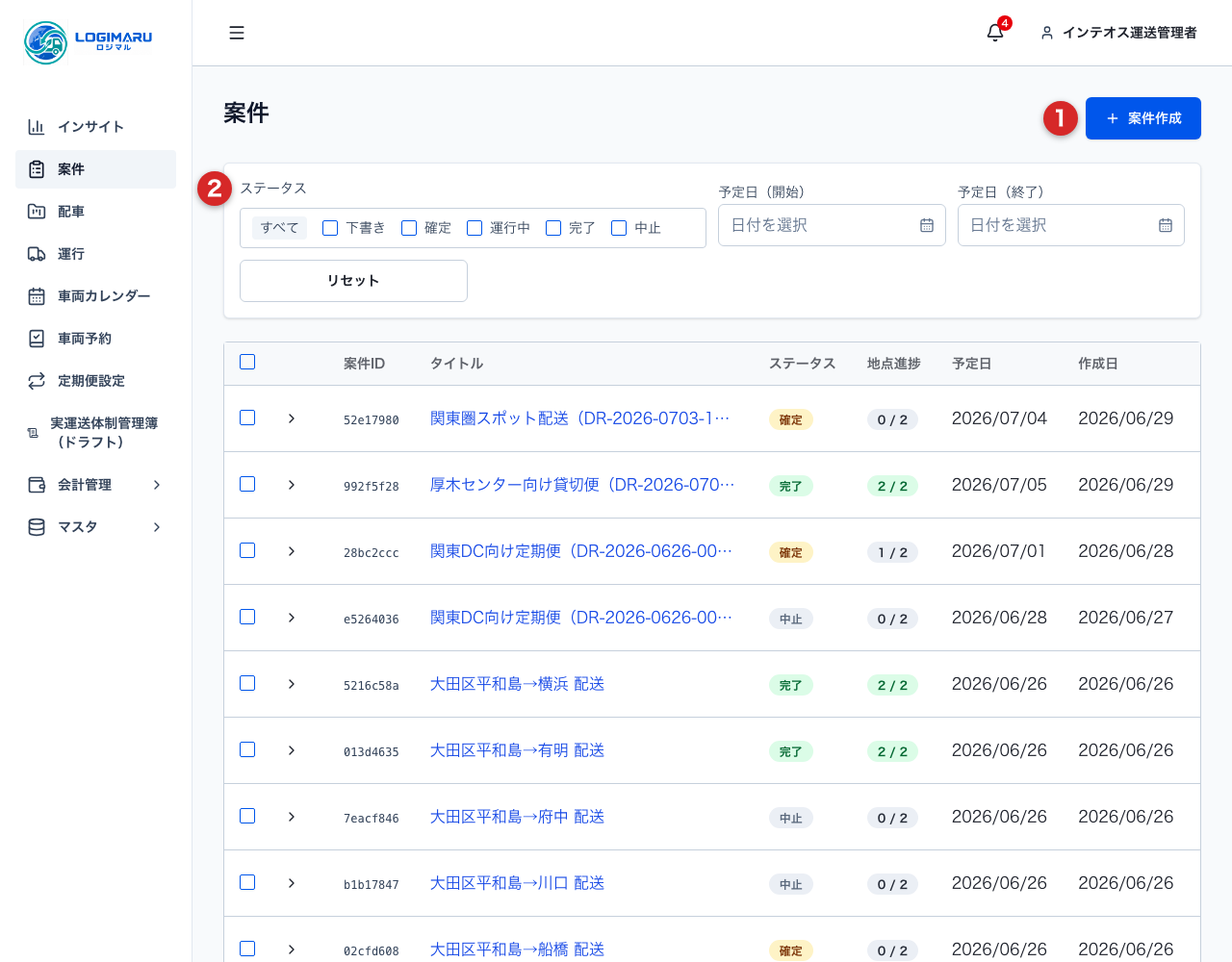
Task: Open link 大田区平和島→横浜 配送
Action: click(x=517, y=684)
